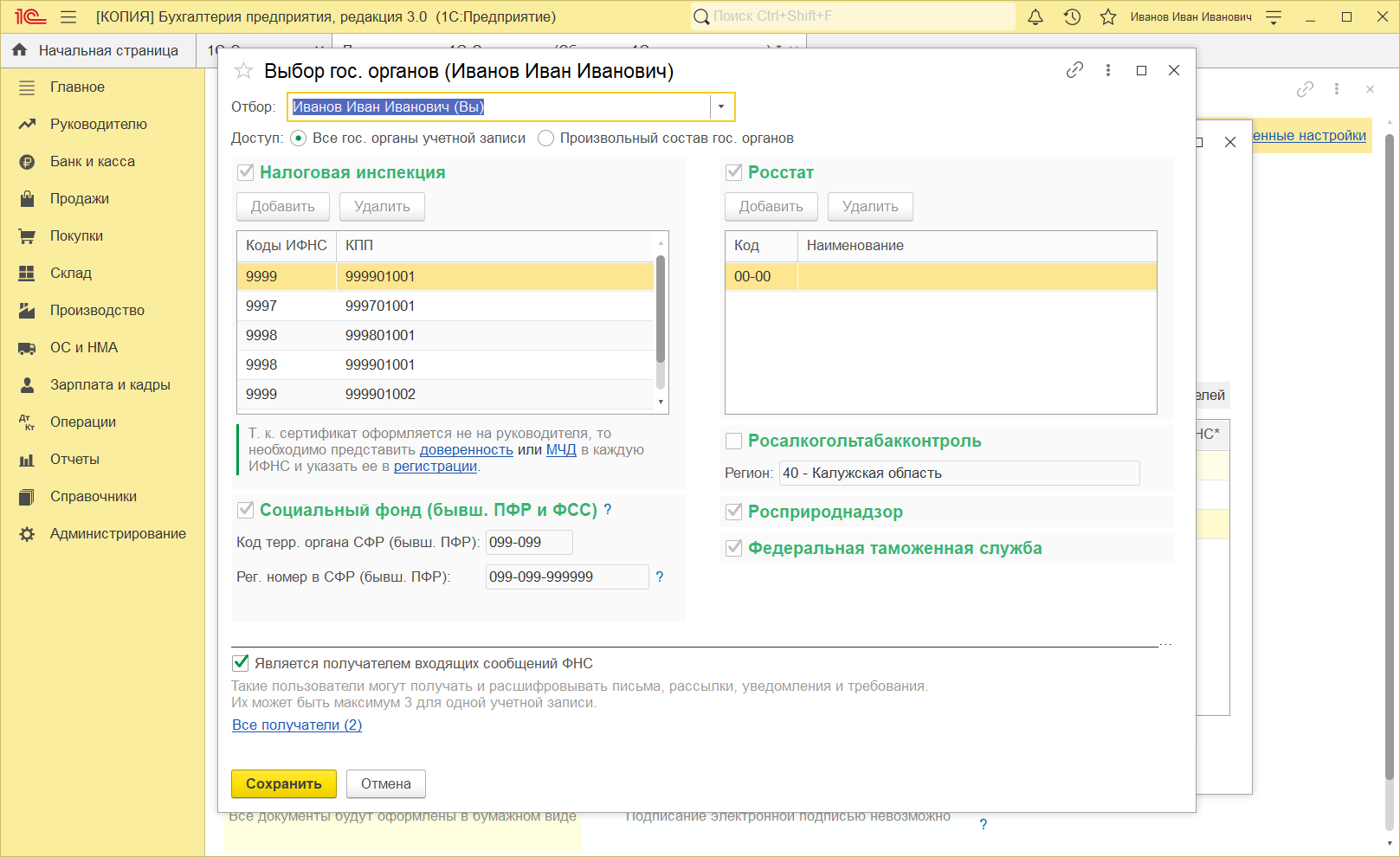Image resolution: width=1400 pixels, height=857 pixels.
Task: Select row with КПП 999901002
Action: [445, 394]
